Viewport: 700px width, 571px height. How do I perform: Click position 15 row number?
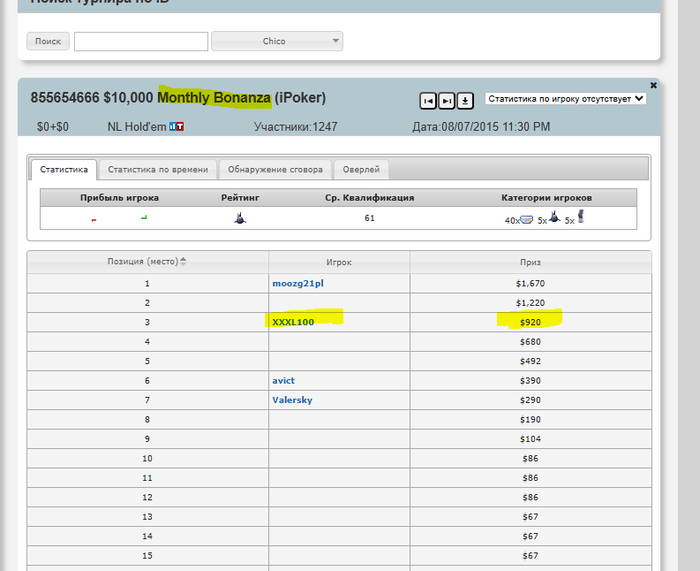click(x=147, y=556)
